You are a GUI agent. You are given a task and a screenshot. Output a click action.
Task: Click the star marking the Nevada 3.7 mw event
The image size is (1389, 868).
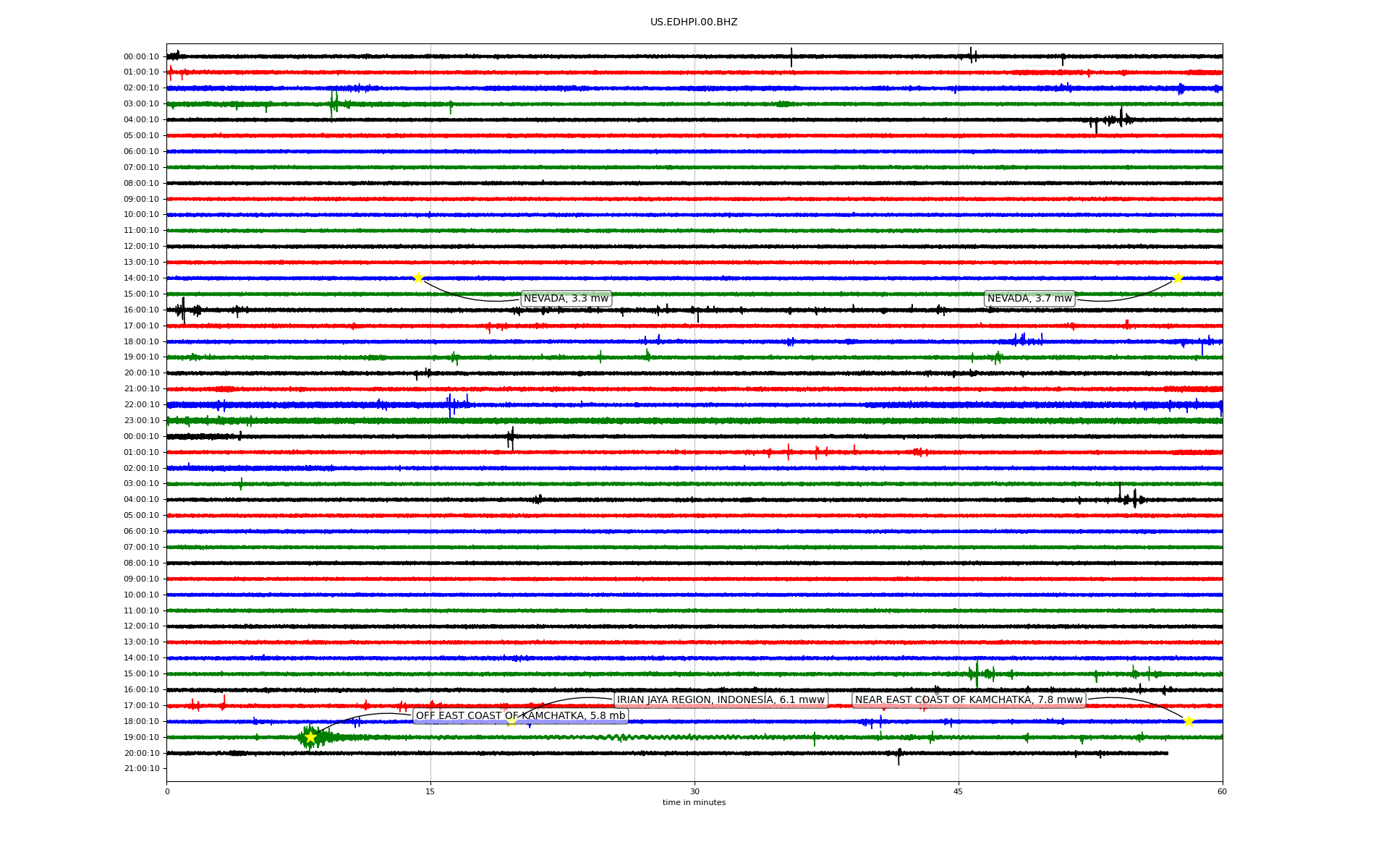(x=1178, y=278)
